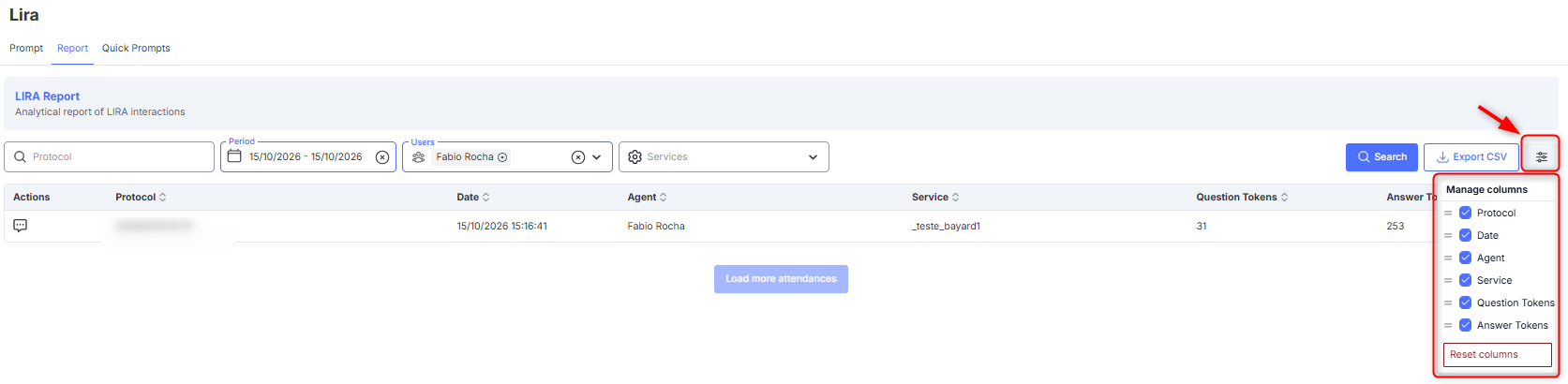
Task: Click Answer Tokens value 253
Action: 1396,226
